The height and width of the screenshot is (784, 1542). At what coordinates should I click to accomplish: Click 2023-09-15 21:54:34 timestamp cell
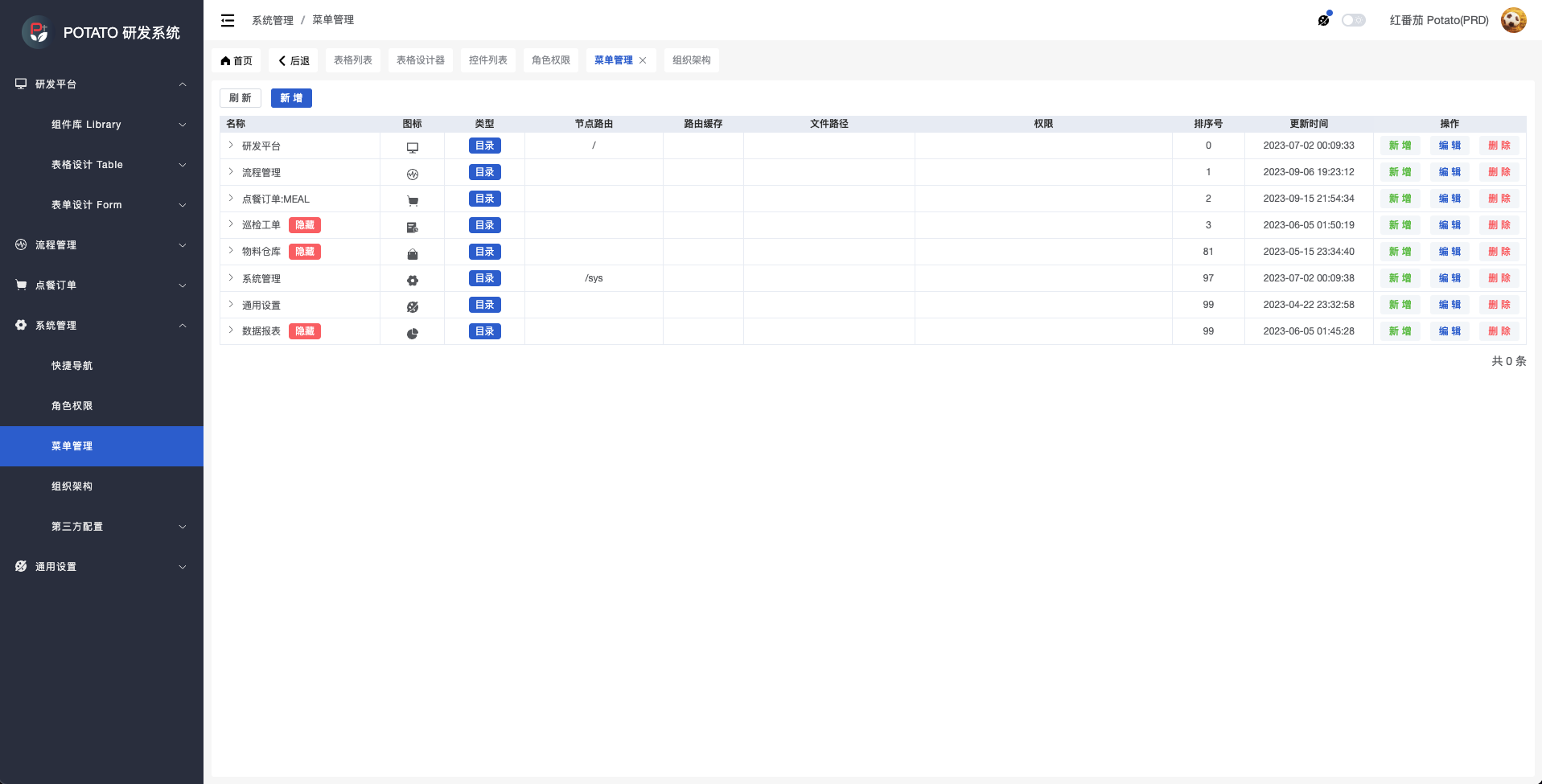point(1309,199)
